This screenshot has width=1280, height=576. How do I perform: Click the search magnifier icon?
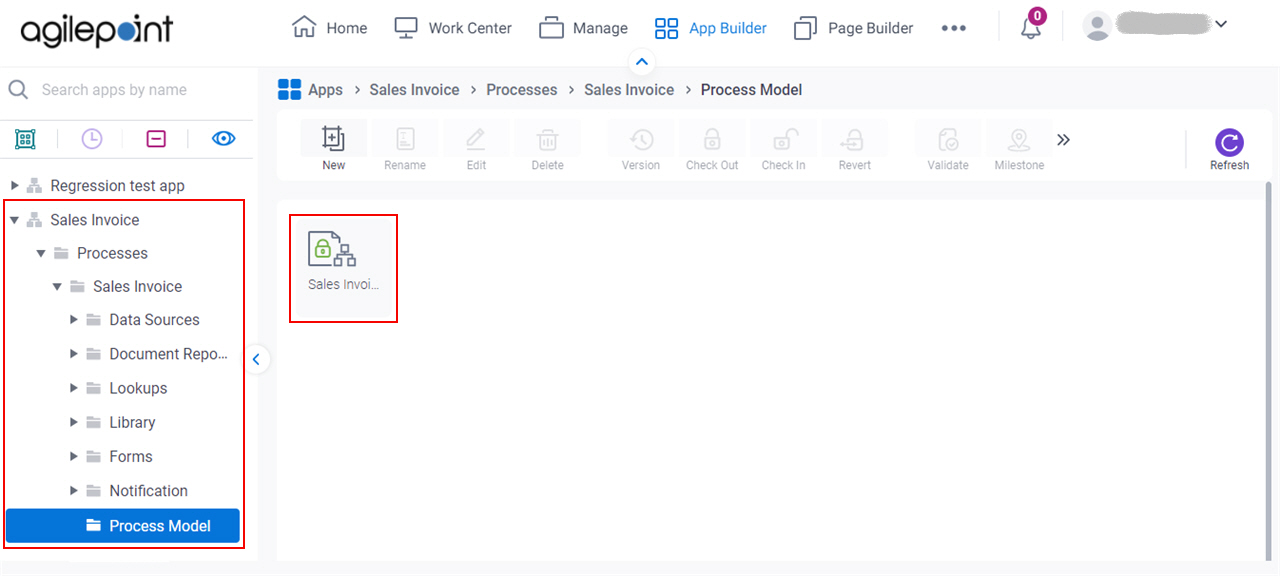point(18,90)
